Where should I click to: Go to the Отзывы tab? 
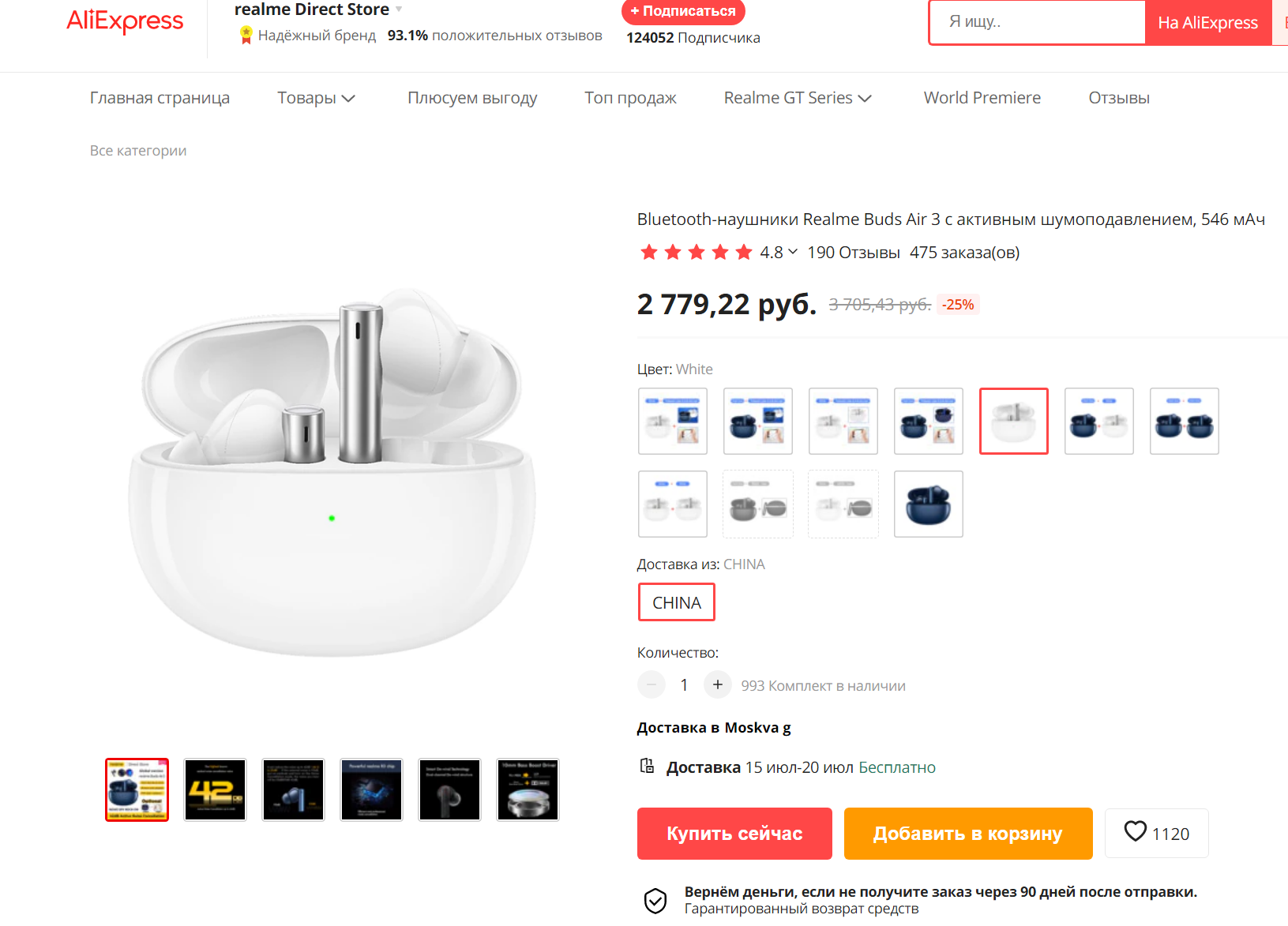1118,98
